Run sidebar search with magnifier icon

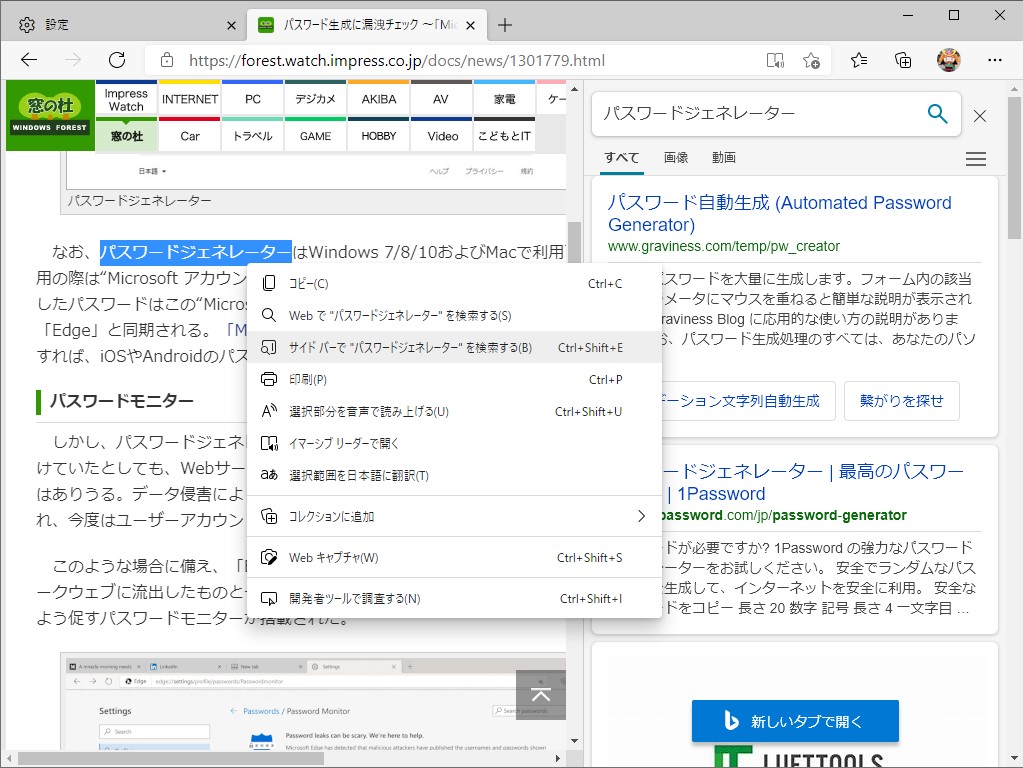[936, 114]
